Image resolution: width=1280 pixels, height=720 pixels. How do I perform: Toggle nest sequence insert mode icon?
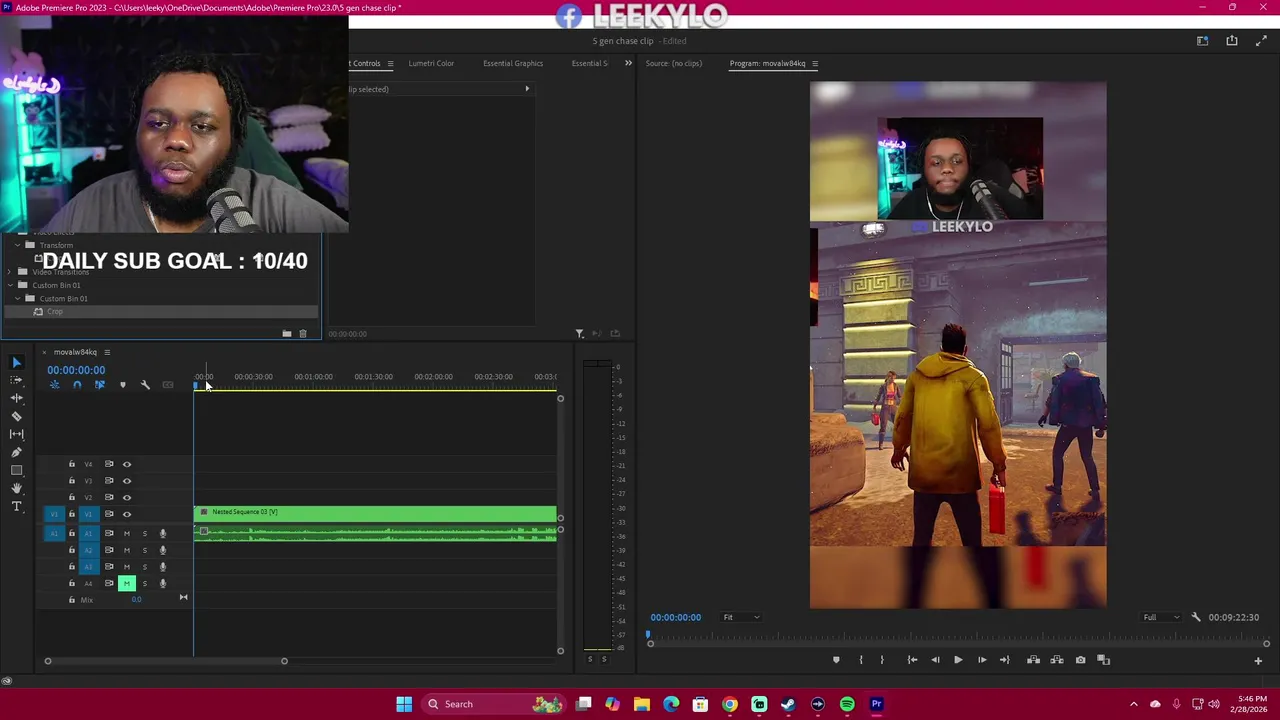55,385
